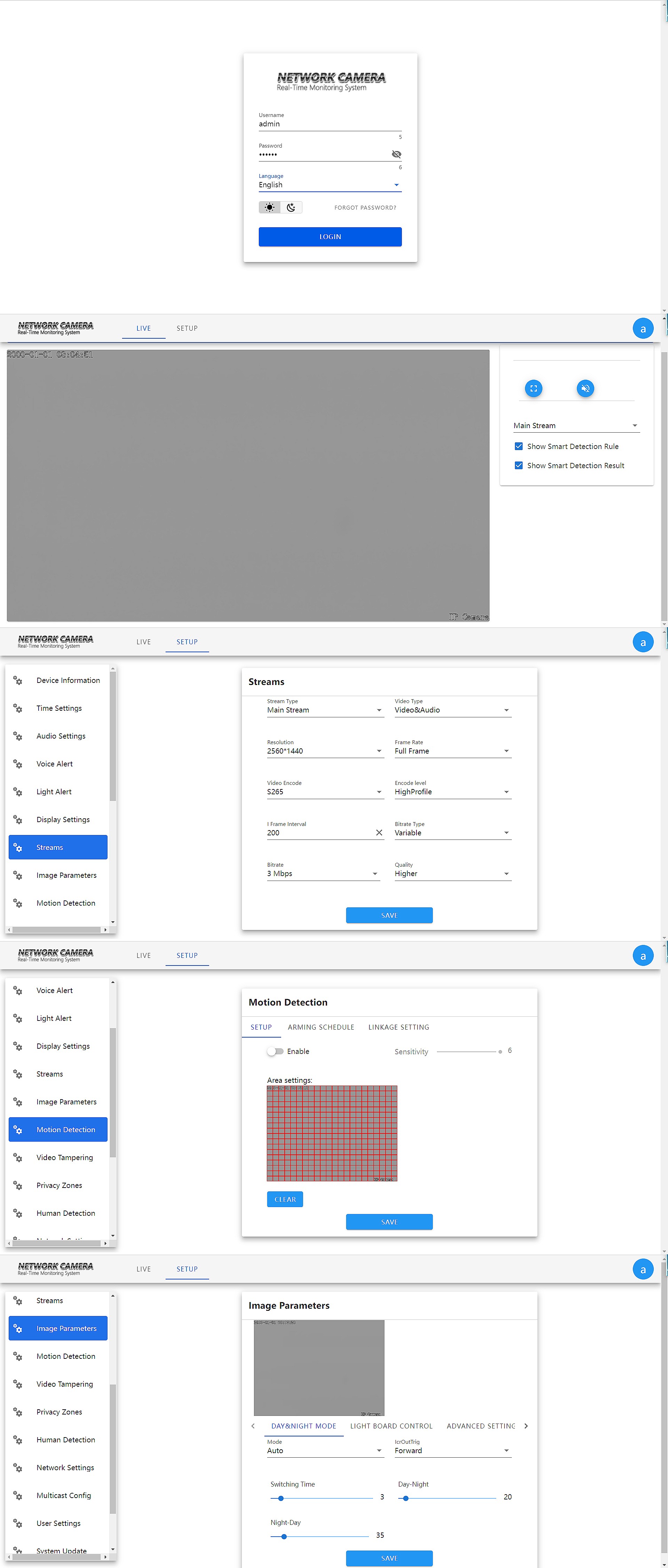This screenshot has width=668, height=1568.
Task: Enable the motion detection switch
Action: (x=276, y=1051)
